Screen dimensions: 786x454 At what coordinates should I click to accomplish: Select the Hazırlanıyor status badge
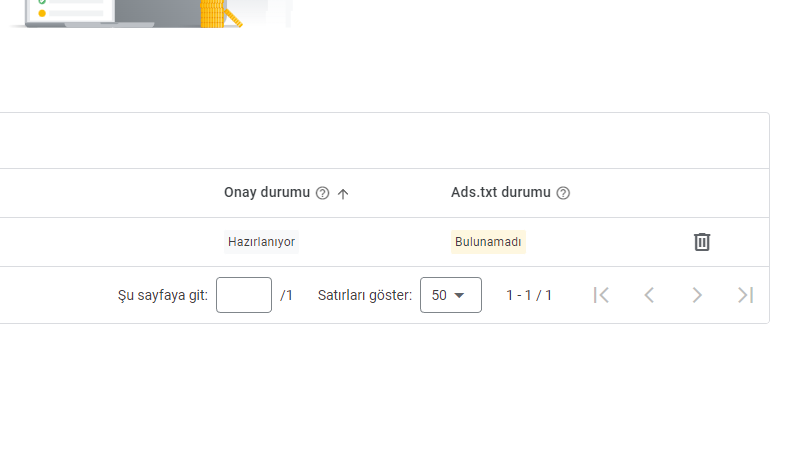click(x=261, y=242)
